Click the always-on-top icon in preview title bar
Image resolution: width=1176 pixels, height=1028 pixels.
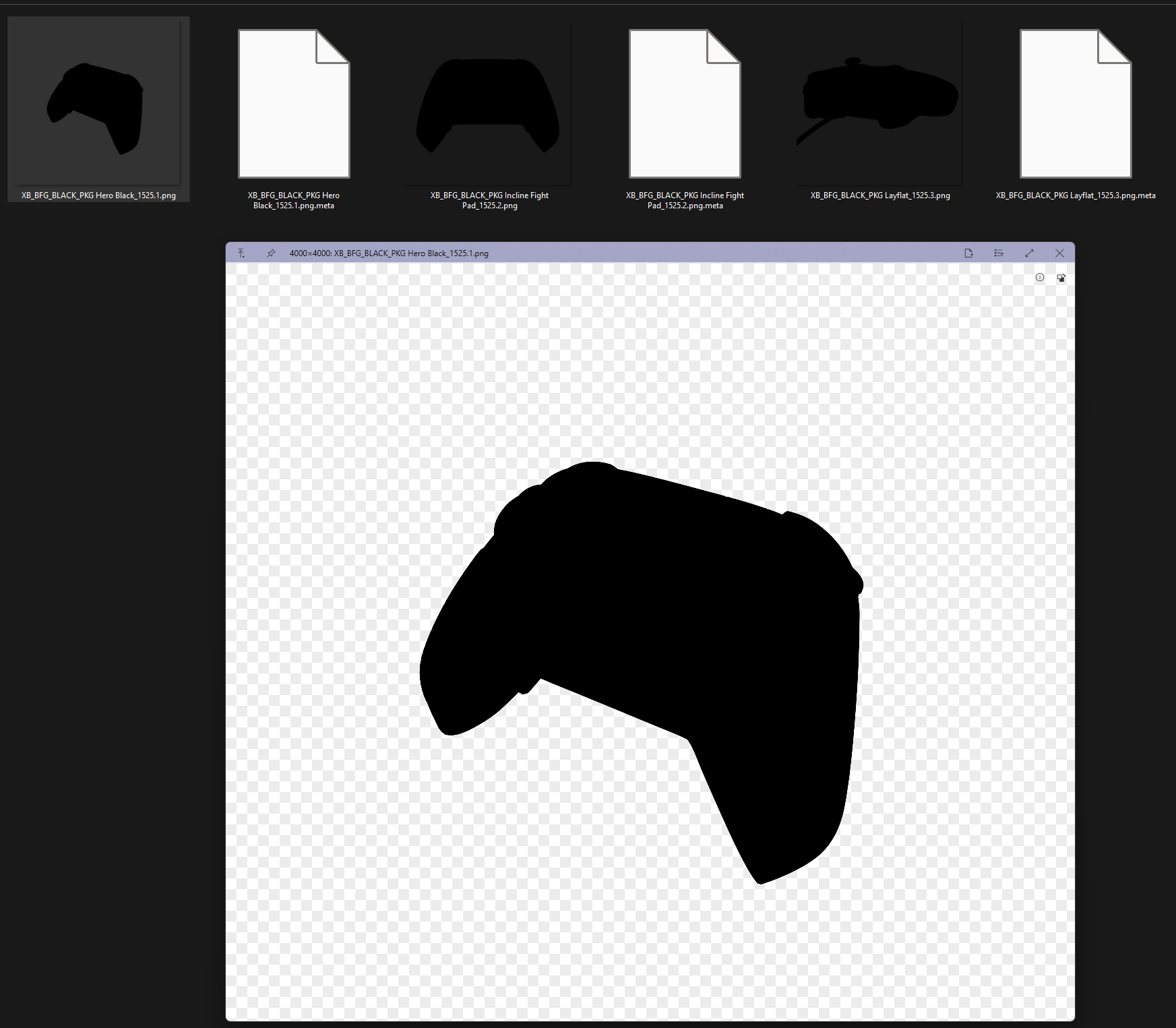241,253
